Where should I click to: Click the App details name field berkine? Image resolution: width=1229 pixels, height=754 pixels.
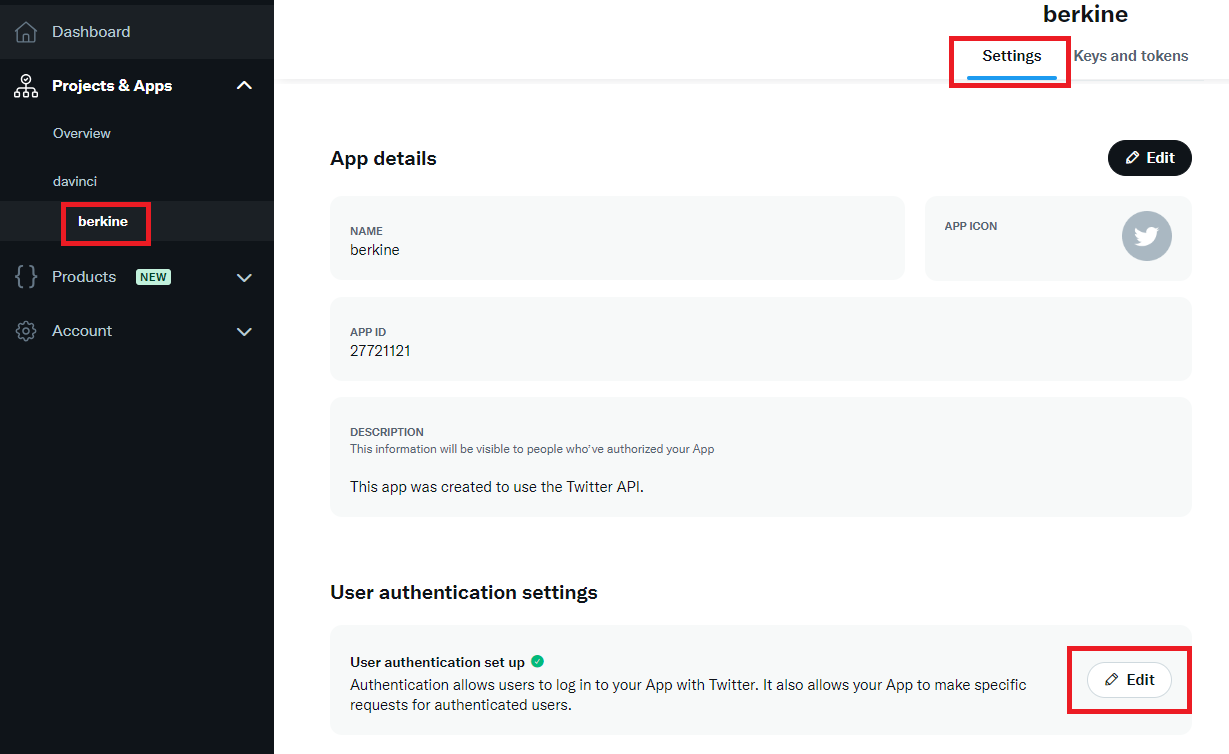click(618, 238)
